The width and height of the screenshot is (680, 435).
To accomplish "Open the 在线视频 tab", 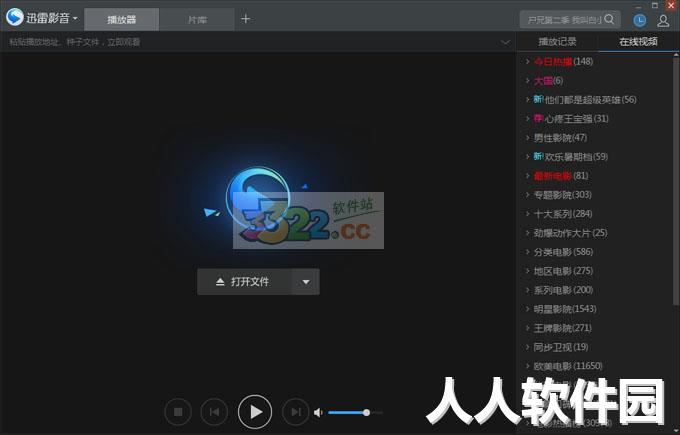I will pos(638,42).
